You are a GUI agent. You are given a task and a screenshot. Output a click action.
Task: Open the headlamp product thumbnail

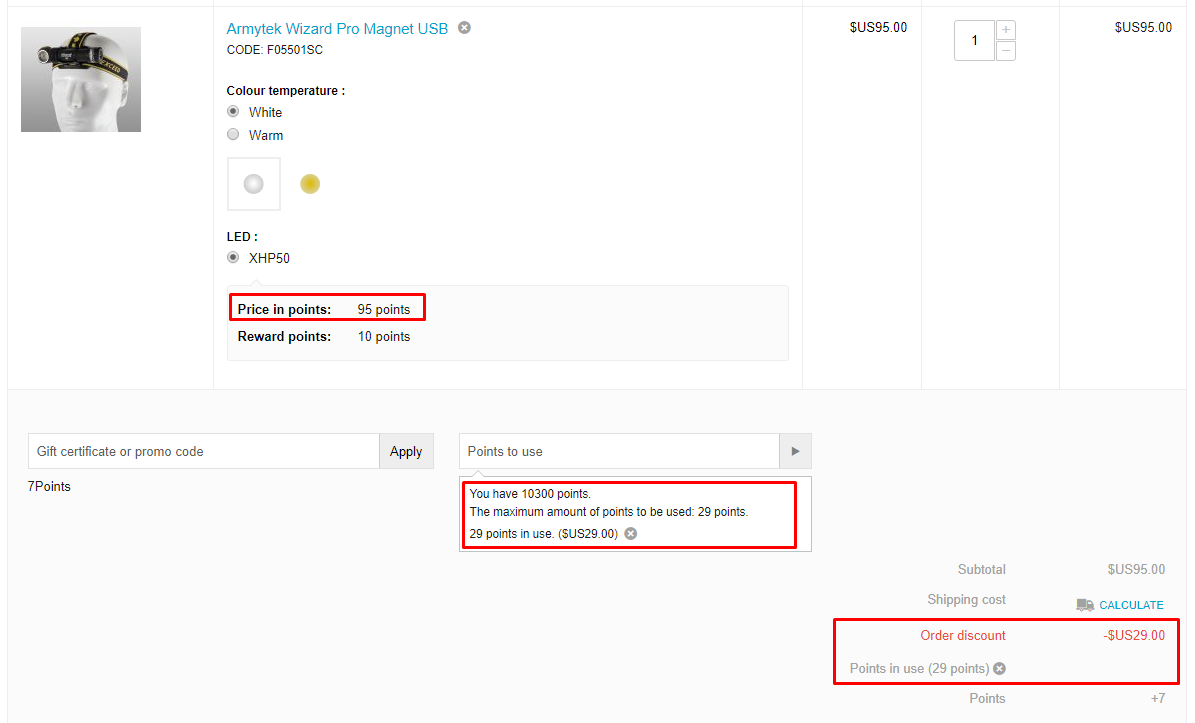pos(81,79)
